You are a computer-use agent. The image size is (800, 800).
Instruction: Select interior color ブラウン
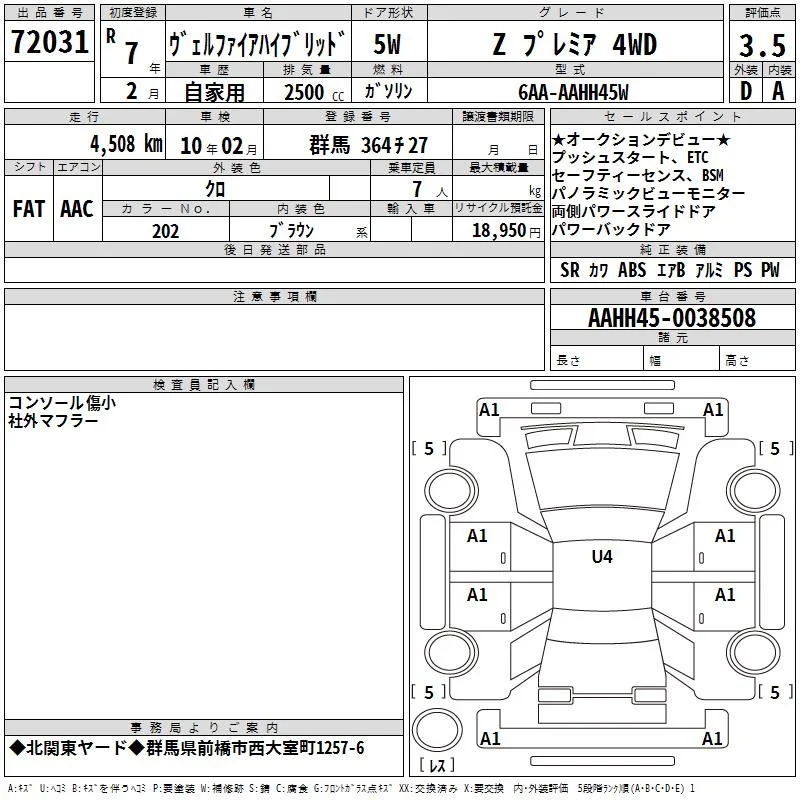click(x=292, y=231)
